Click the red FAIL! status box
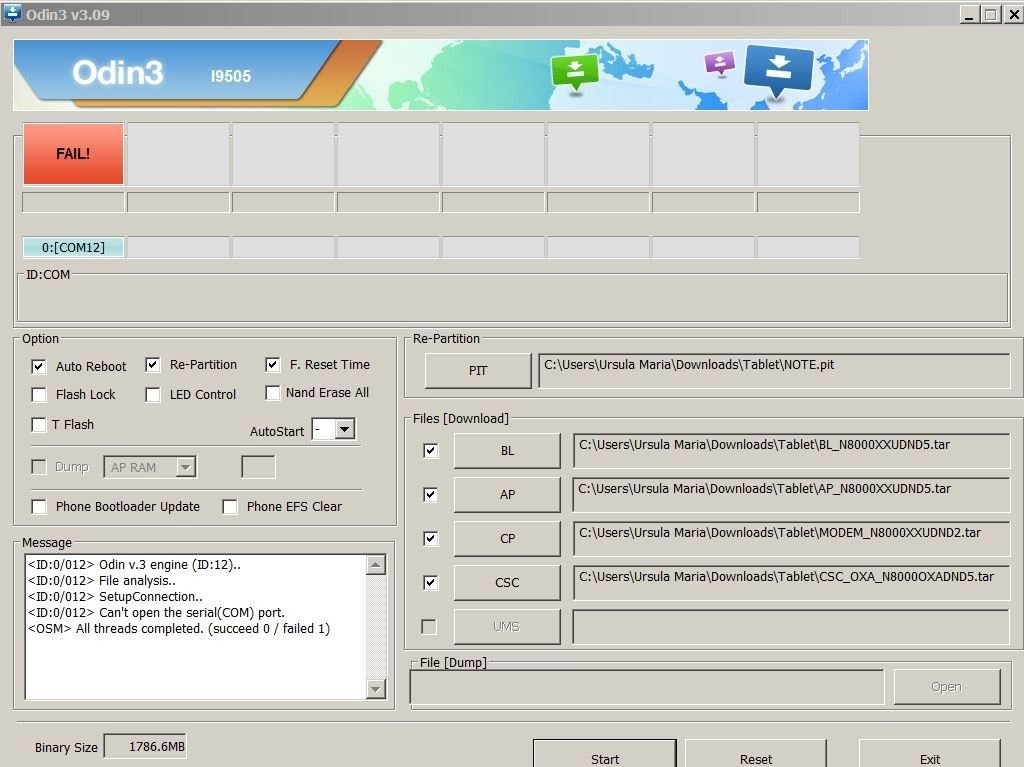 point(73,154)
